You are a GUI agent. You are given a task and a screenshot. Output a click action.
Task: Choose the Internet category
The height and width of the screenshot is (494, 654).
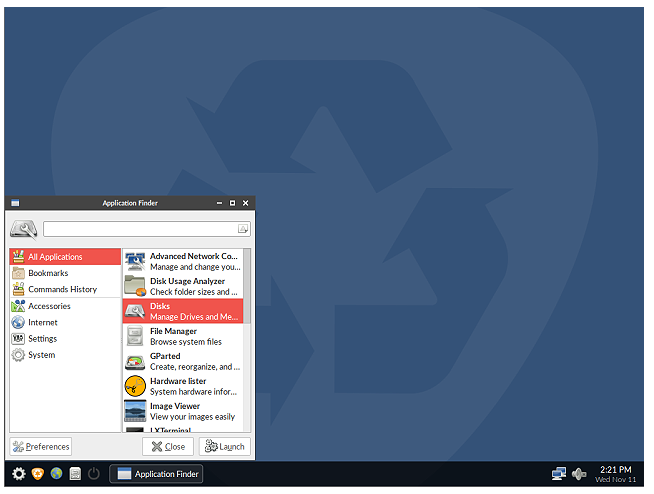65,322
